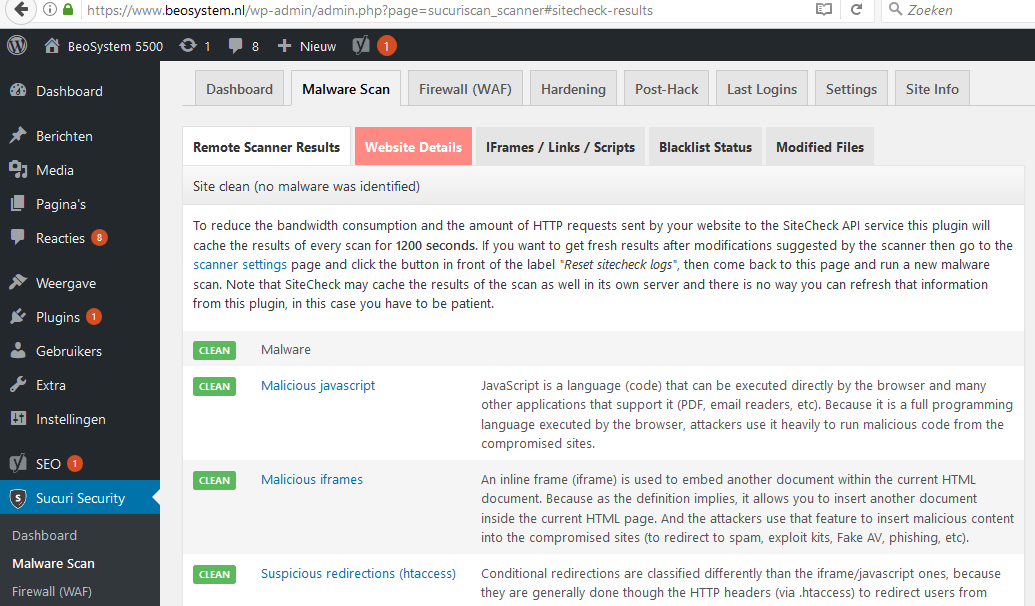1035x606 pixels.
Task: Click the search magnifier icon
Action: (x=895, y=9)
